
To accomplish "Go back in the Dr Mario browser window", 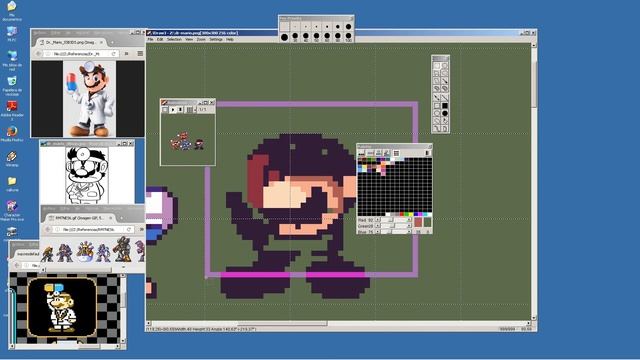I will click(38, 53).
